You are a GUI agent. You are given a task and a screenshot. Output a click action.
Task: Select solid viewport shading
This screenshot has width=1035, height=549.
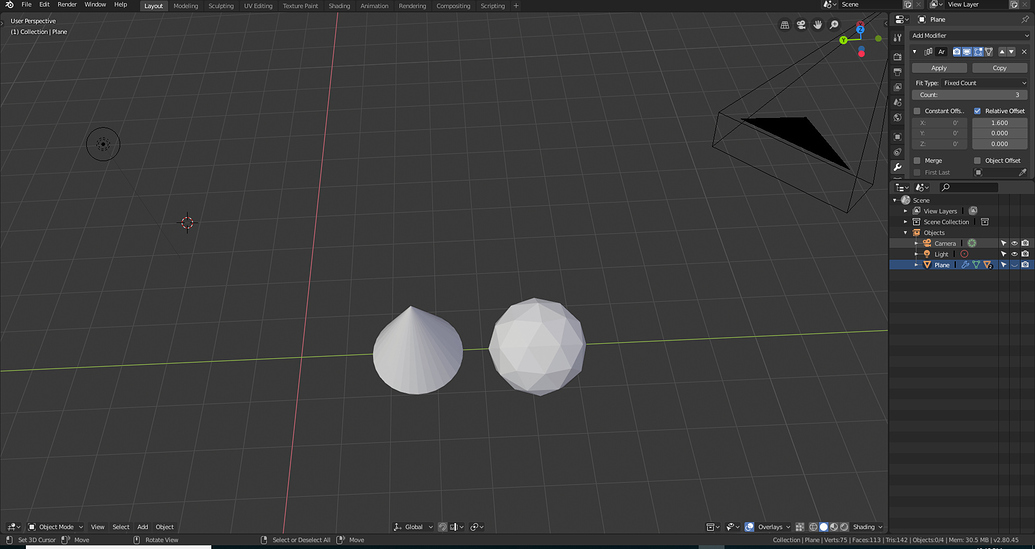[x=824, y=527]
